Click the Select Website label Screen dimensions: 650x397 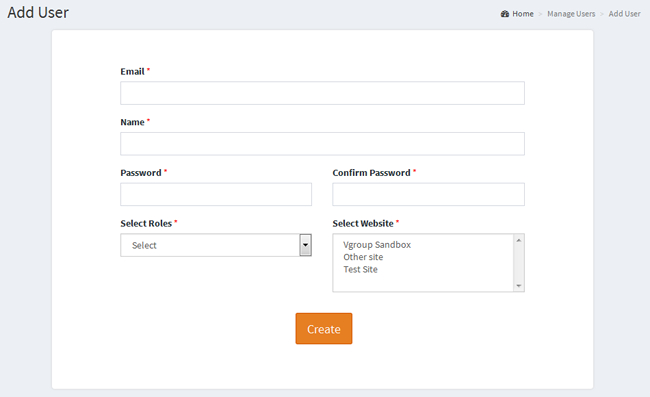tap(363, 223)
